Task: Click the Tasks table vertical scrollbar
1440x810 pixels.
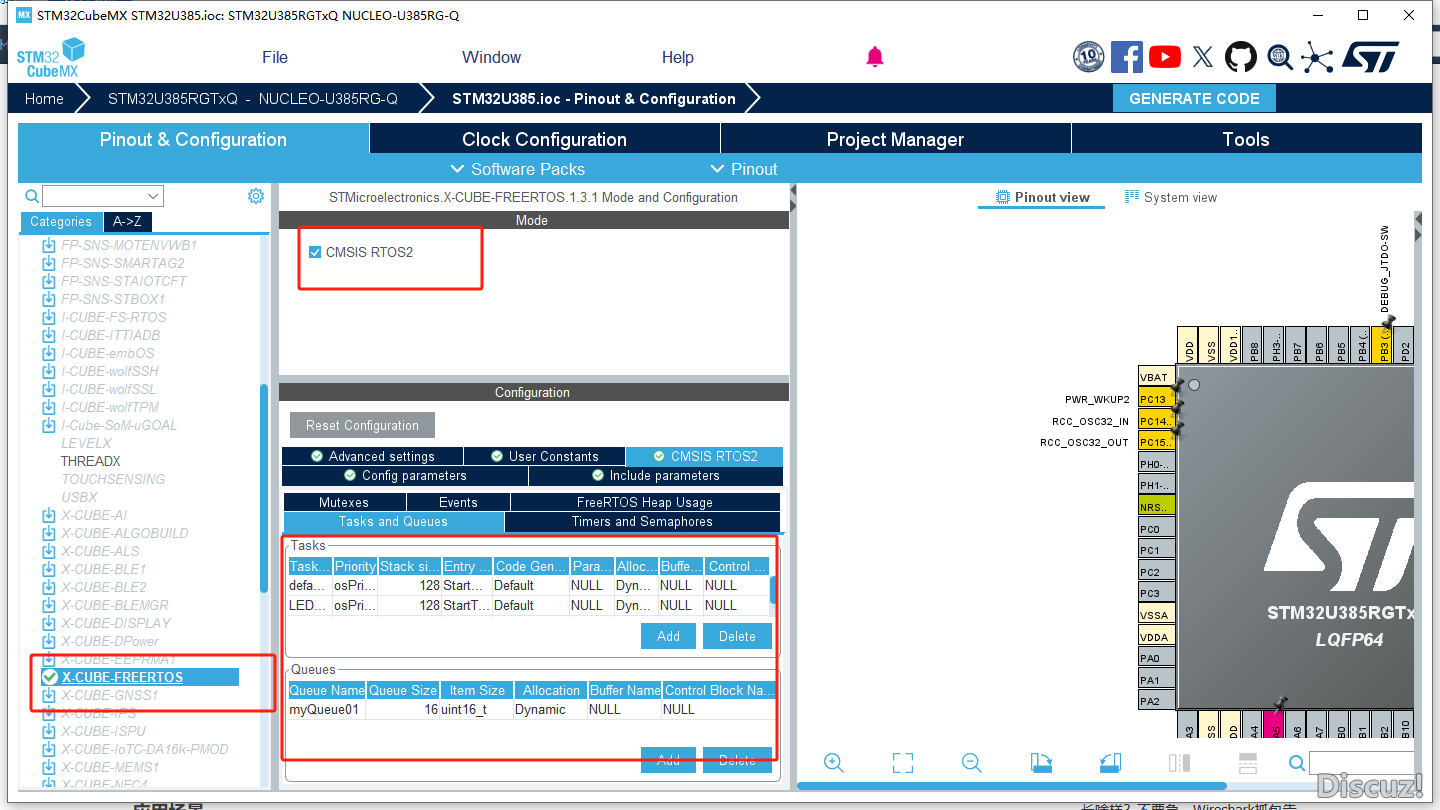Action: point(773,589)
